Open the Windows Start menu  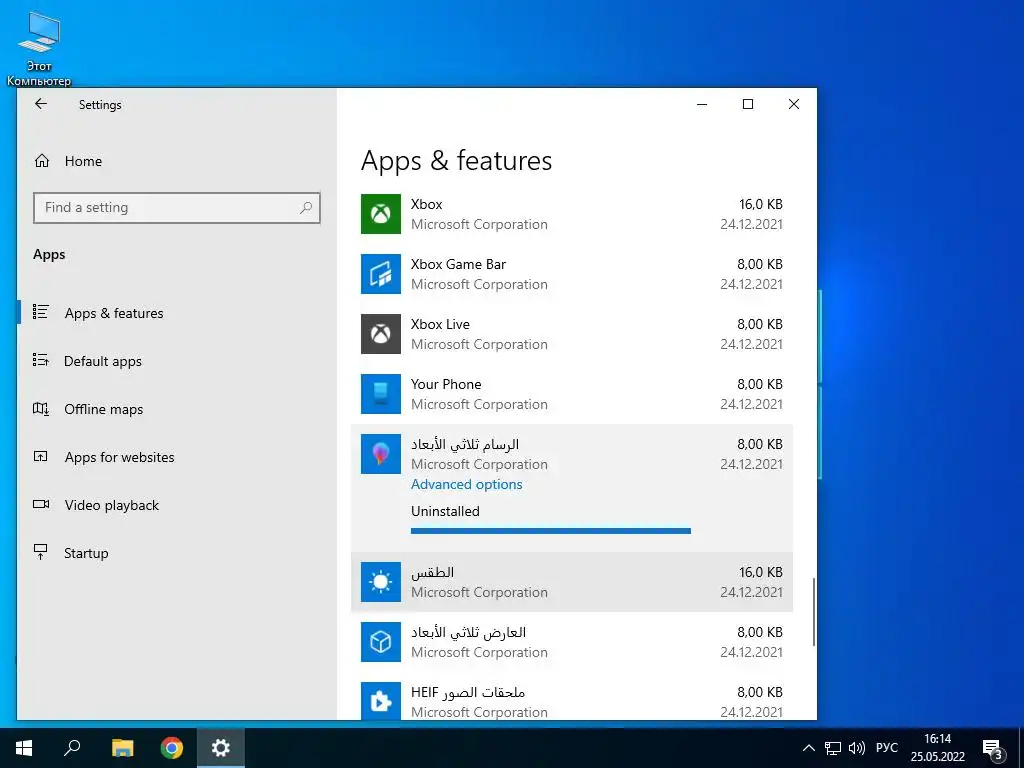24,748
